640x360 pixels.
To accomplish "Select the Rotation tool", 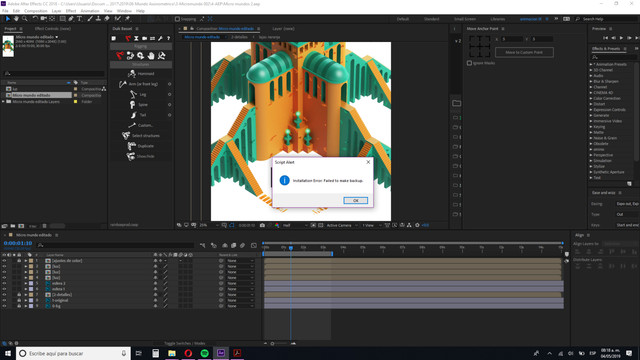I will pos(35,19).
